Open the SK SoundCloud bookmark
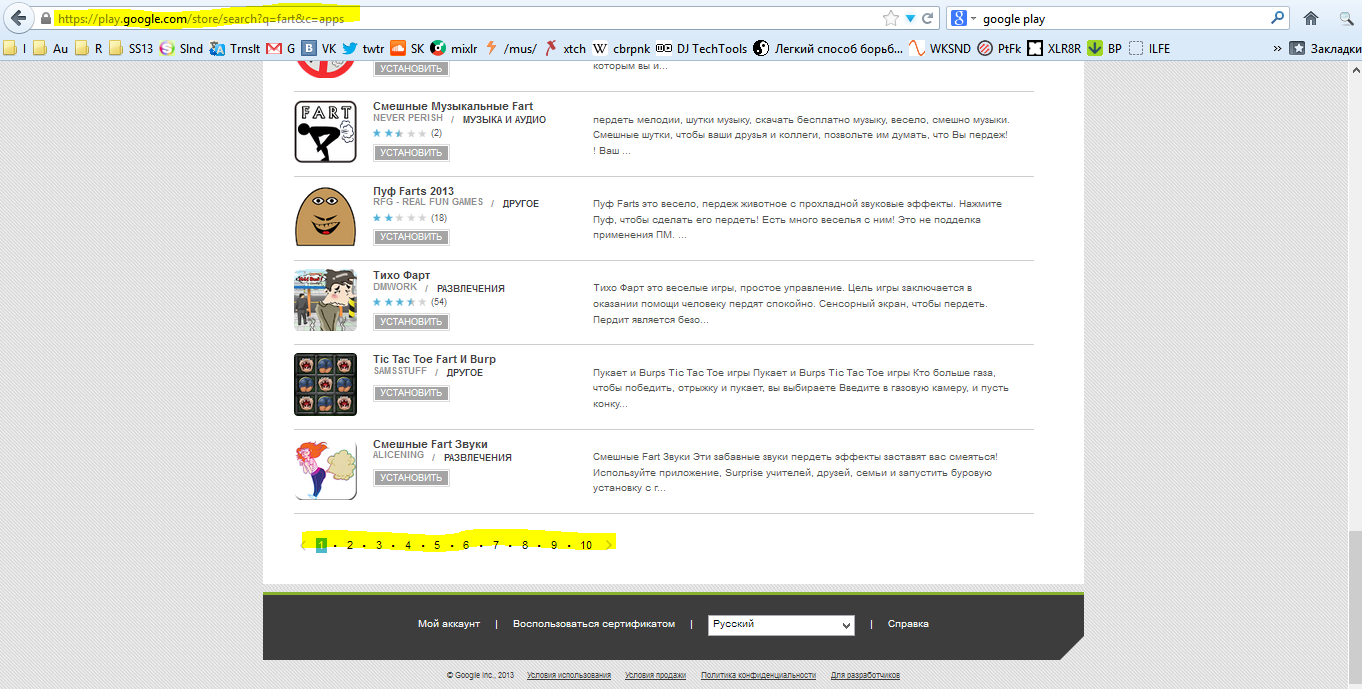Image resolution: width=1362 pixels, height=689 pixels. 407,48
